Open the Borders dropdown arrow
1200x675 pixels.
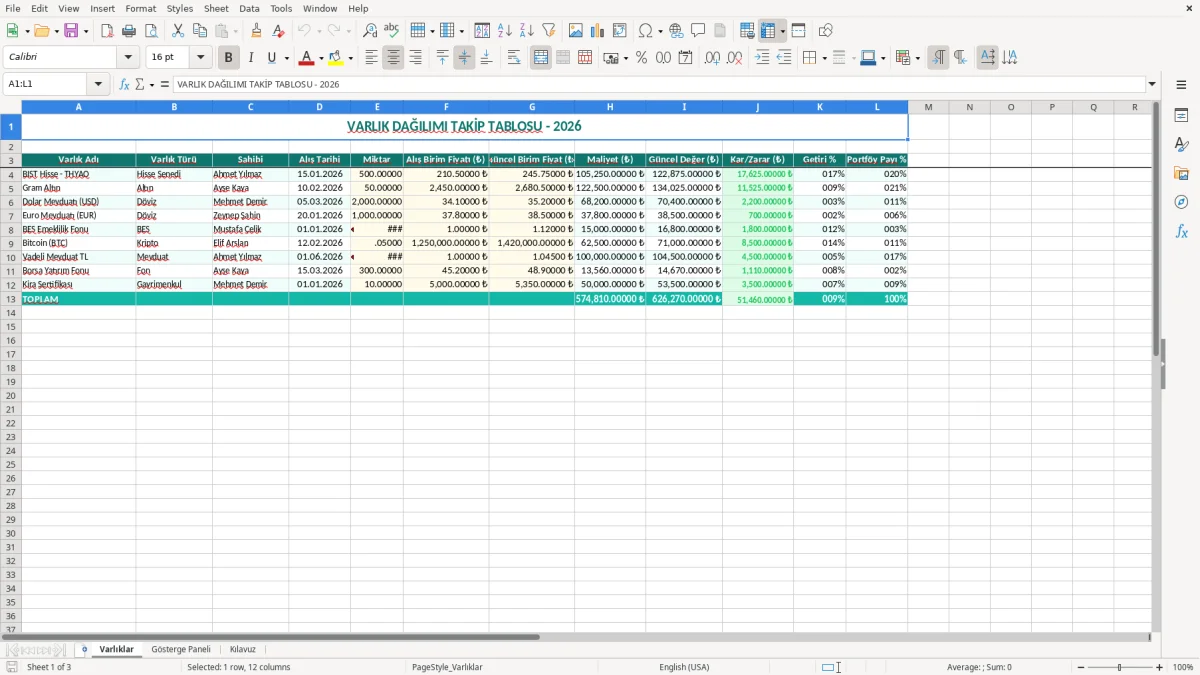point(823,58)
